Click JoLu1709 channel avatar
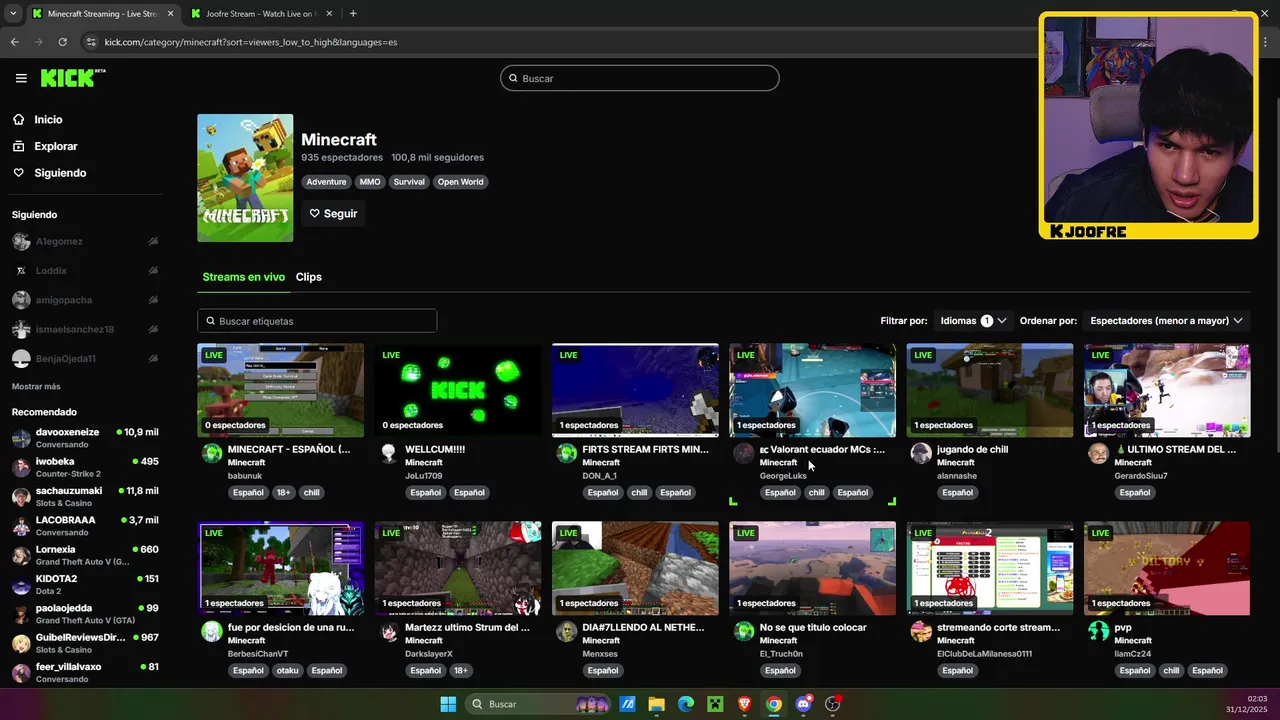The height and width of the screenshot is (720, 1280). (x=389, y=453)
